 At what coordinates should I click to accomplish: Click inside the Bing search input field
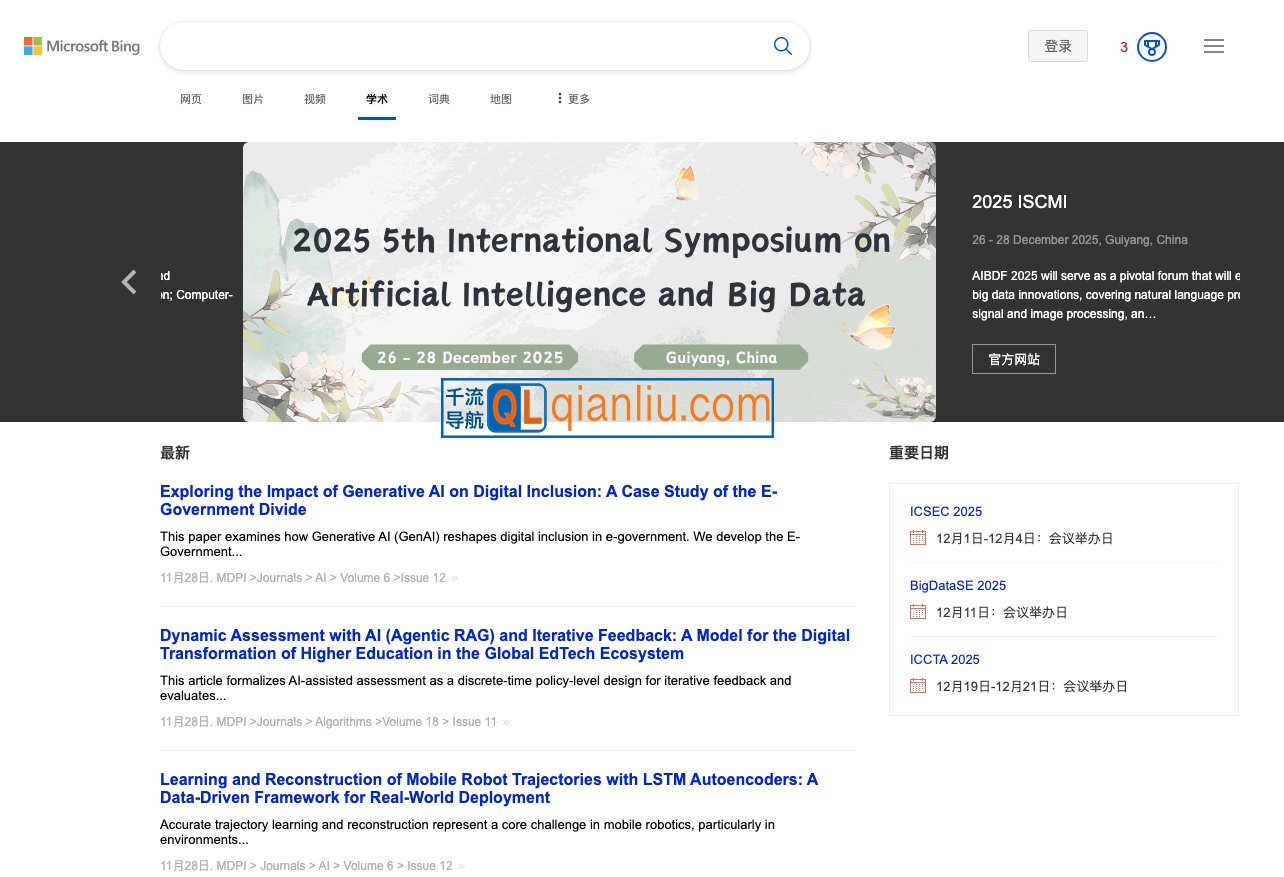[460, 46]
